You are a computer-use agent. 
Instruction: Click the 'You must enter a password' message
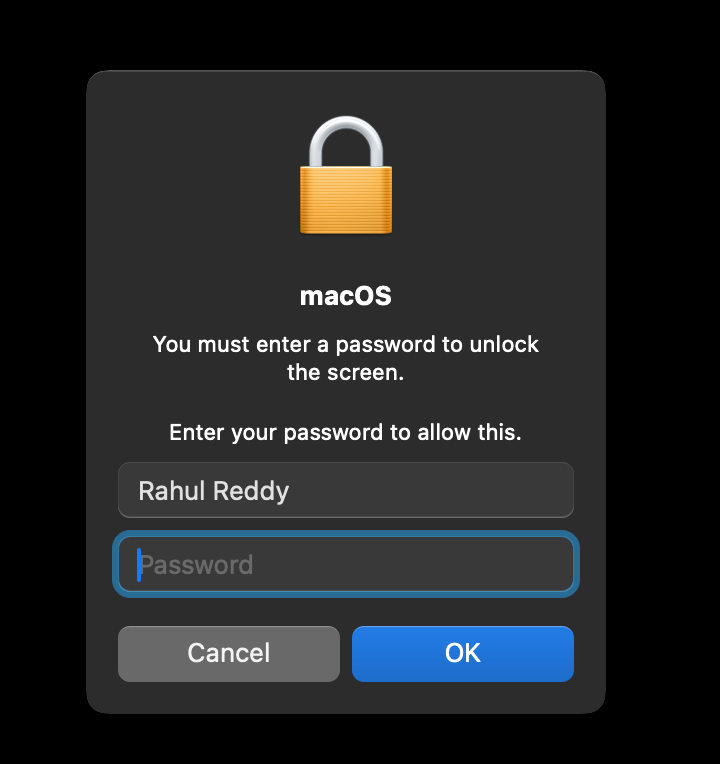click(345, 359)
